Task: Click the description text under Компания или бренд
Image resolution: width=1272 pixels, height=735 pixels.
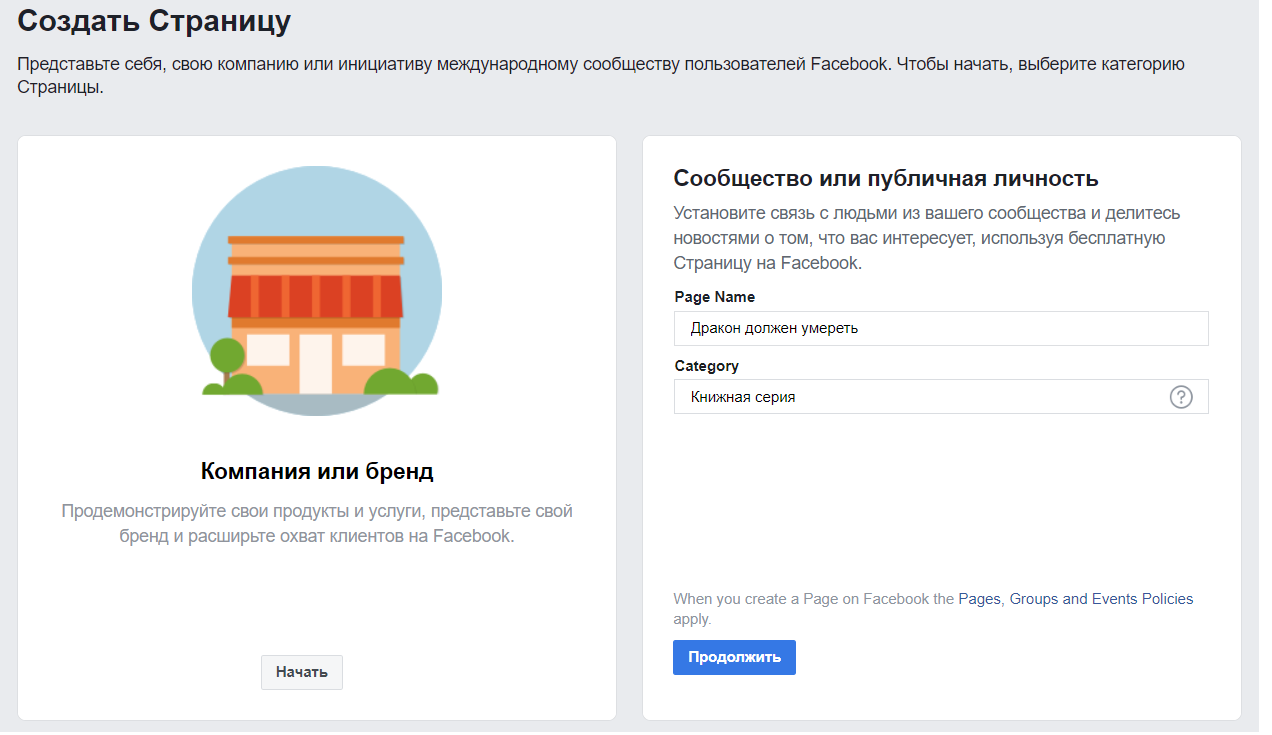Action: [317, 523]
